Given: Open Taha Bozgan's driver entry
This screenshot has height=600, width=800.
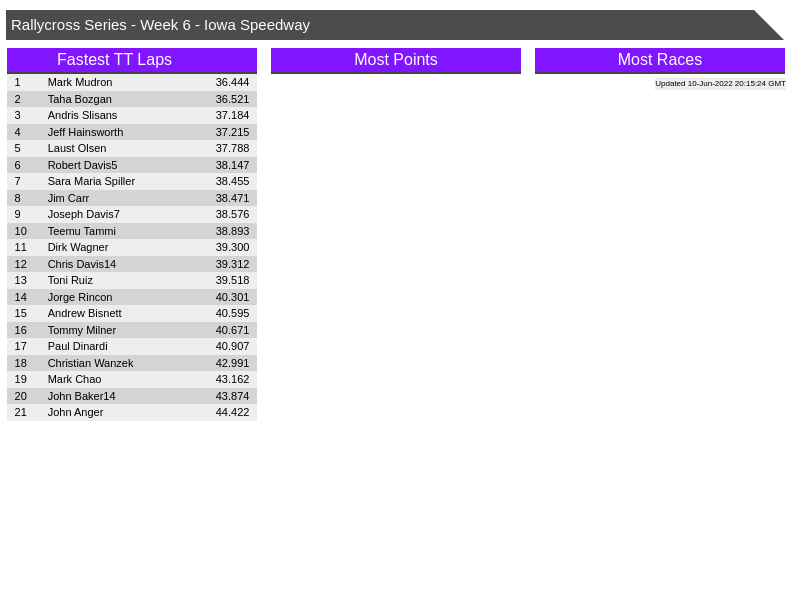Looking at the screenshot, I should 80,99.
